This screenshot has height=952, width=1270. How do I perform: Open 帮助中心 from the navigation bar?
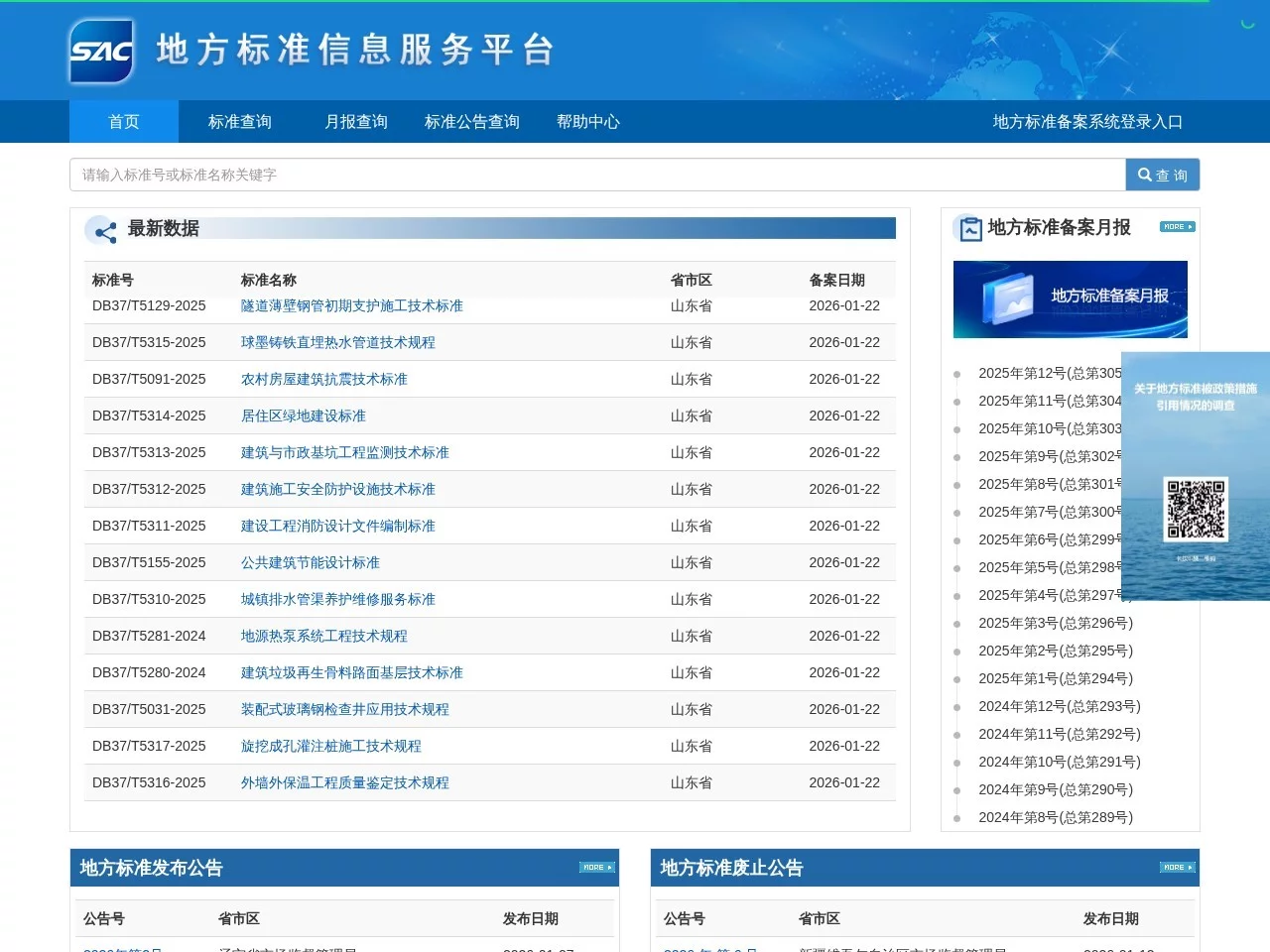tap(587, 121)
